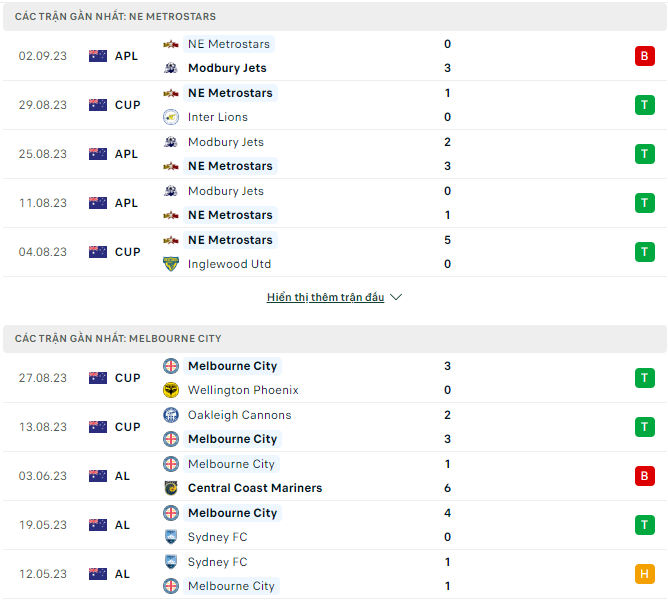Click score 4 of Melbourne City vs Sydney FC
Image resolution: width=668 pixels, height=602 pixels.
pyautogui.click(x=447, y=513)
